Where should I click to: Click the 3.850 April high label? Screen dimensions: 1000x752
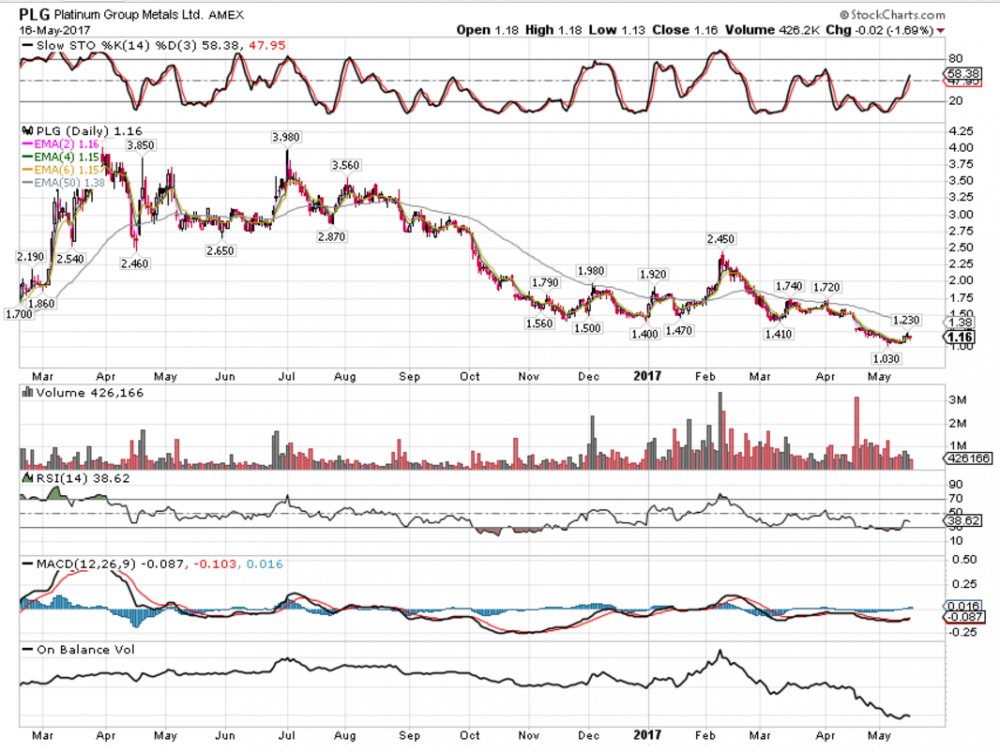click(140, 146)
